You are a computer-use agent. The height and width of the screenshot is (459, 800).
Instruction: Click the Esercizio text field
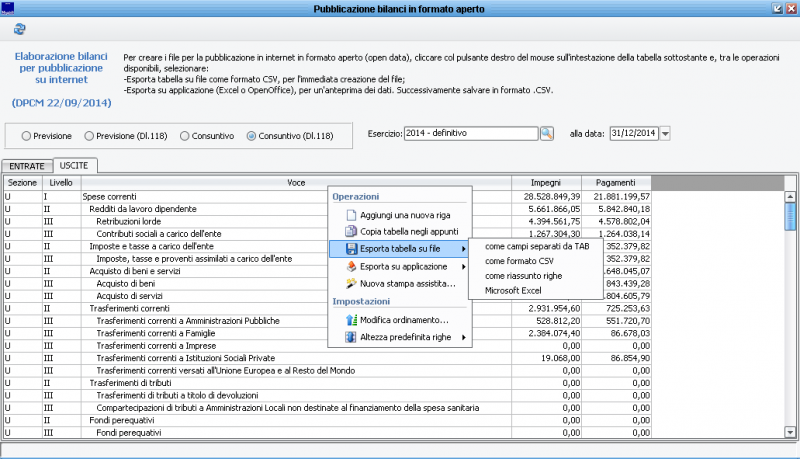click(470, 133)
